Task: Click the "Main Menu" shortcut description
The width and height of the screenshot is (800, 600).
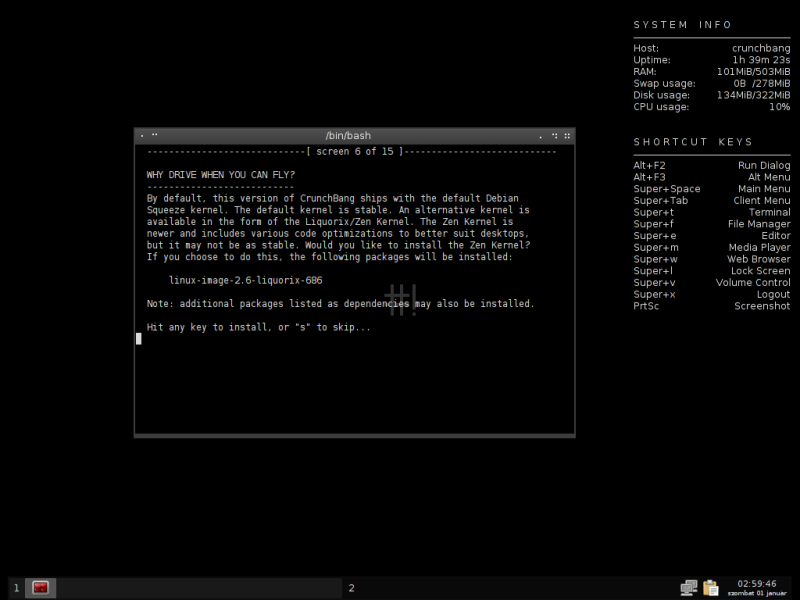Action: [764, 189]
